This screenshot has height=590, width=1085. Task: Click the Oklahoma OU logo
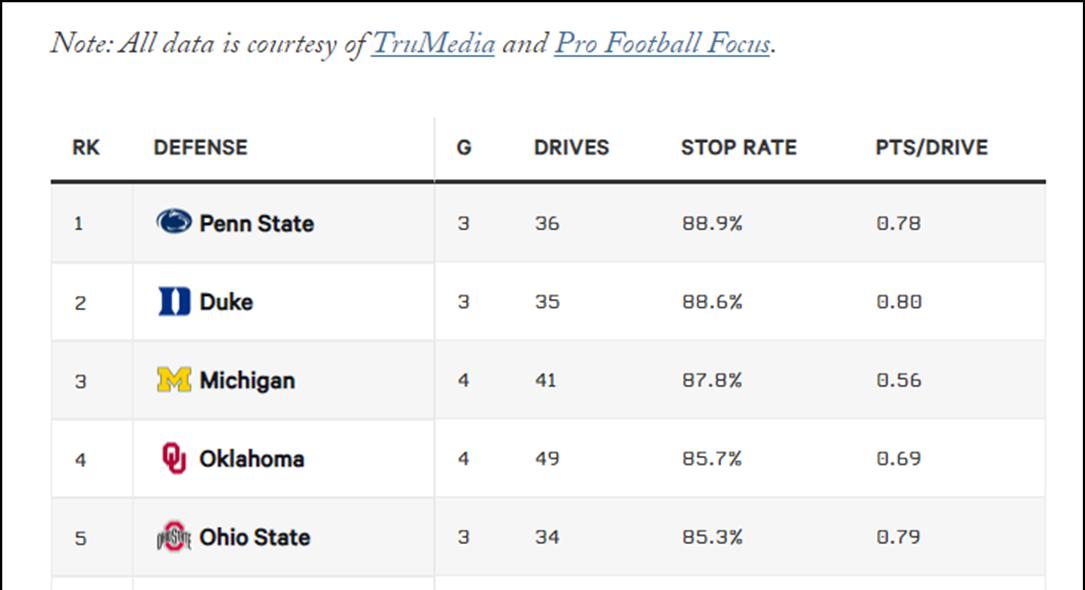174,458
